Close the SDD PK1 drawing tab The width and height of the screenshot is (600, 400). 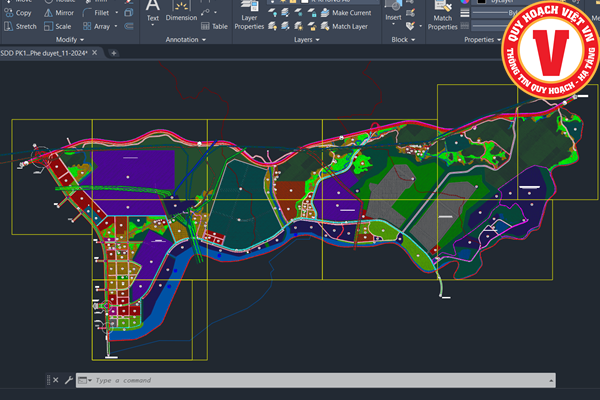[x=95, y=53]
